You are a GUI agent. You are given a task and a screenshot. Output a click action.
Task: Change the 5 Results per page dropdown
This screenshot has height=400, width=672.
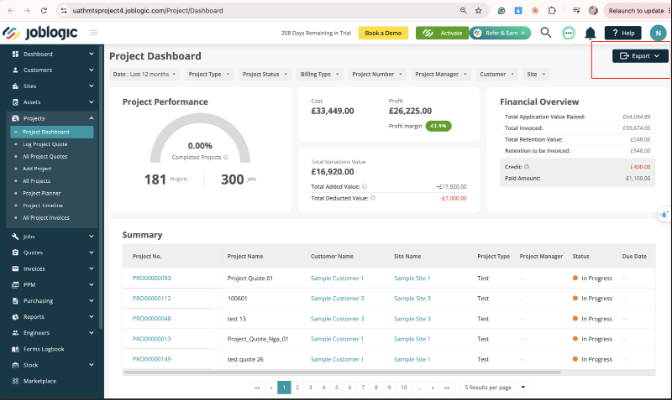tap(494, 388)
